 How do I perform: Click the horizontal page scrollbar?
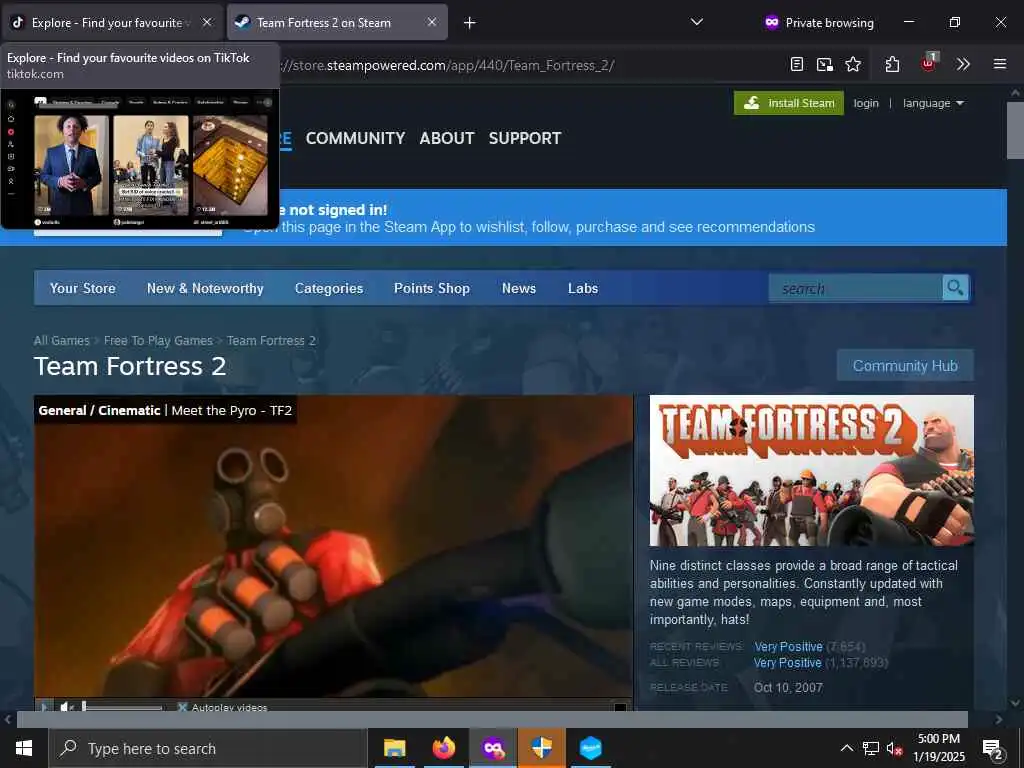coord(492,719)
